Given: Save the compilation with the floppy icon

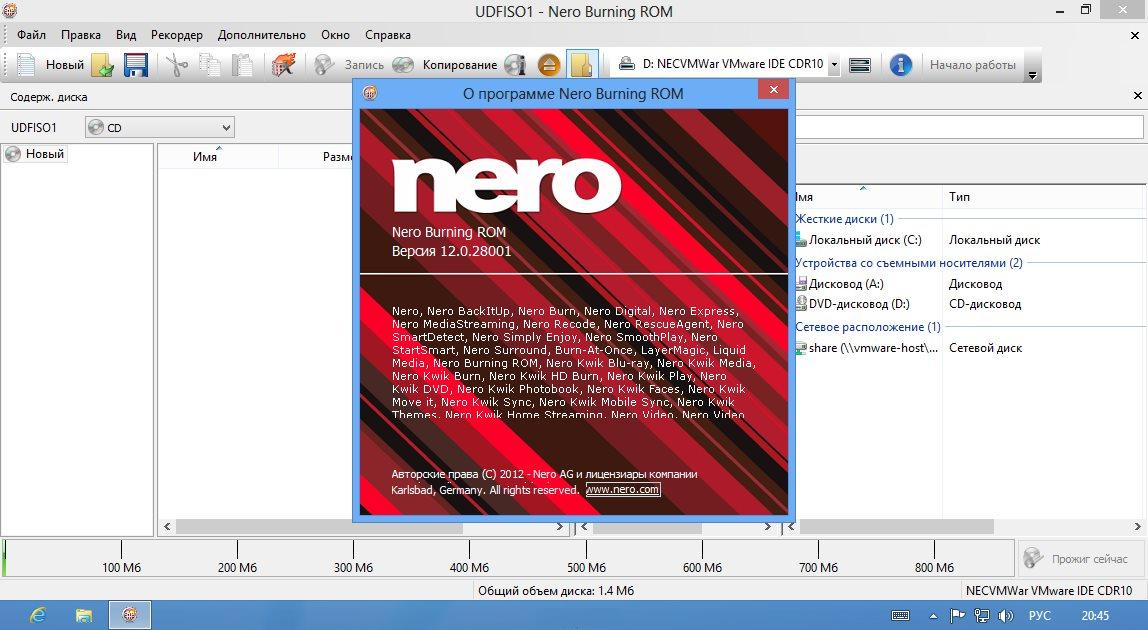Looking at the screenshot, I should [136, 64].
